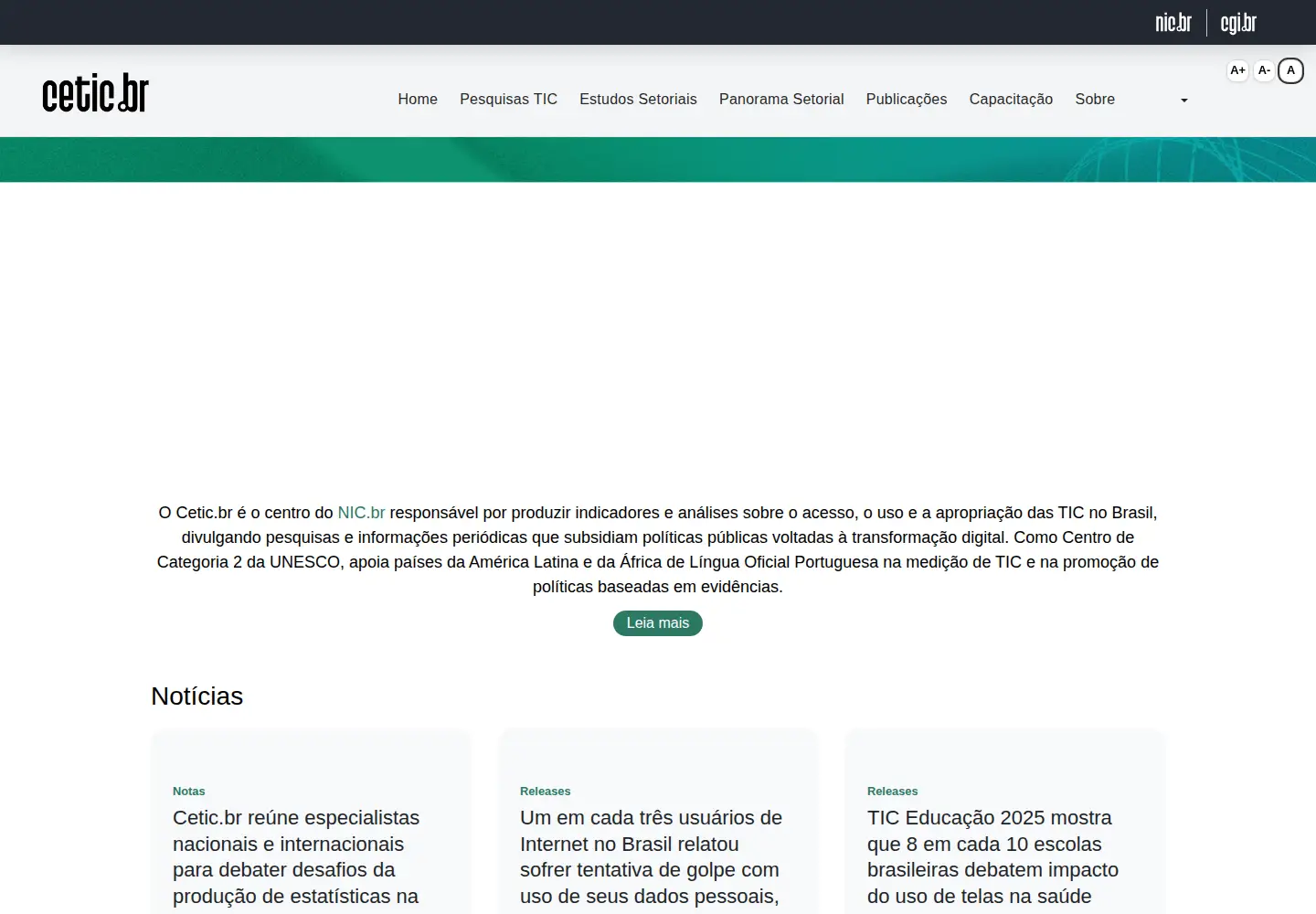Viewport: 1316px width, 914px height.
Task: Open the nic.br logo link
Action: pyautogui.click(x=1173, y=22)
